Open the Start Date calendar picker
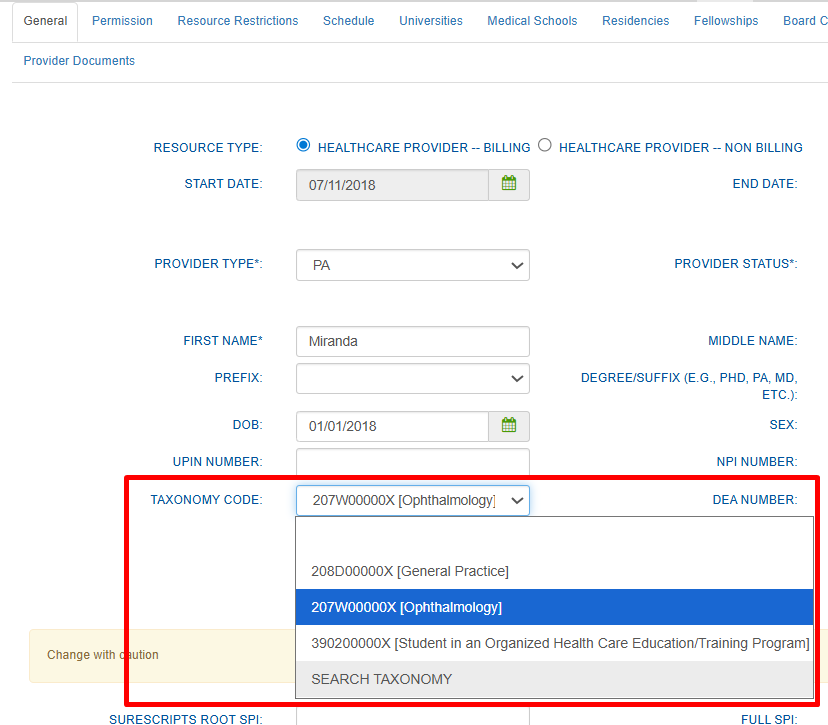Image resolution: width=828 pixels, height=725 pixels. (509, 185)
